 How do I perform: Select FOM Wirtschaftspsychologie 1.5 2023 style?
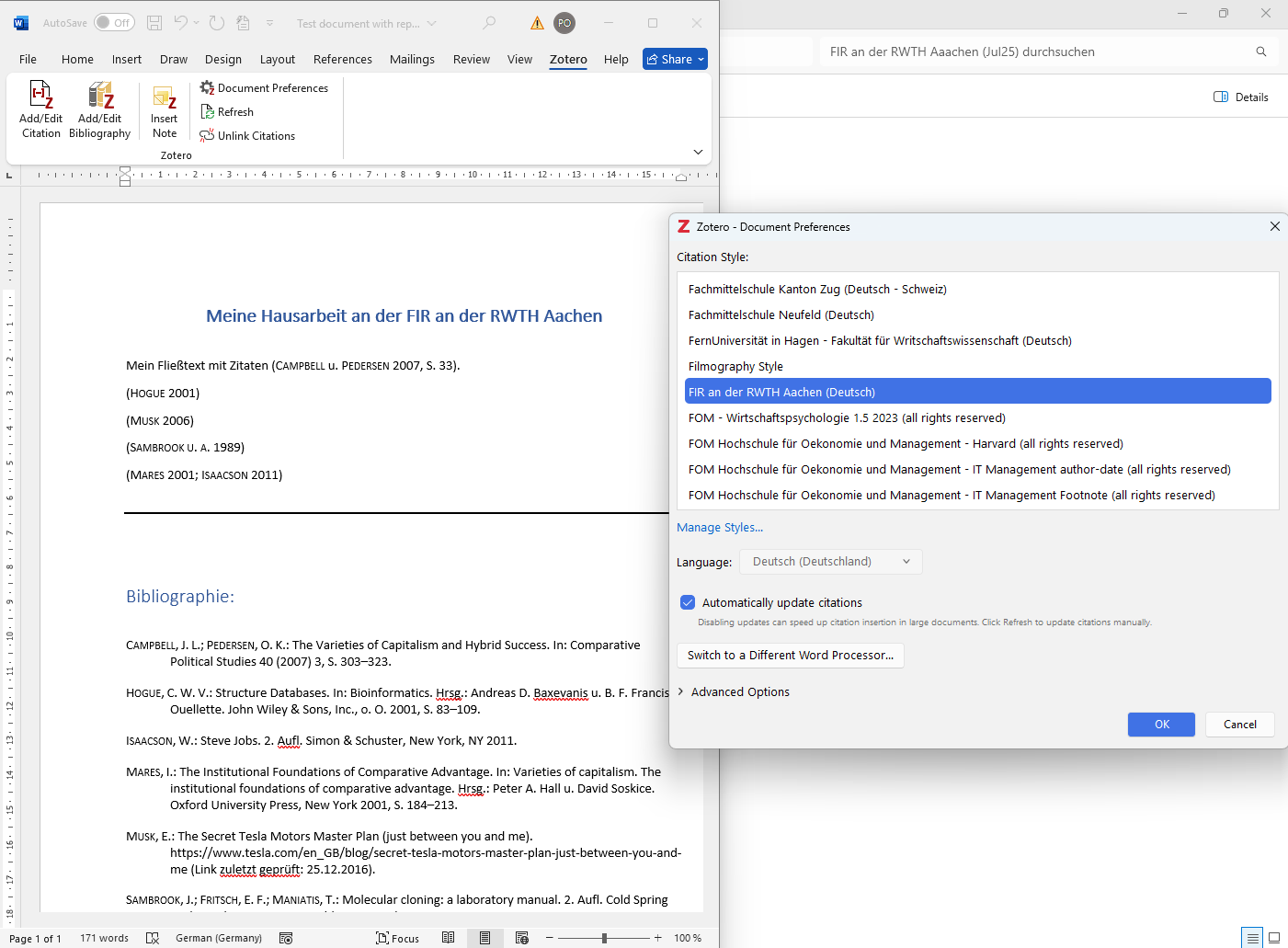pos(978,417)
